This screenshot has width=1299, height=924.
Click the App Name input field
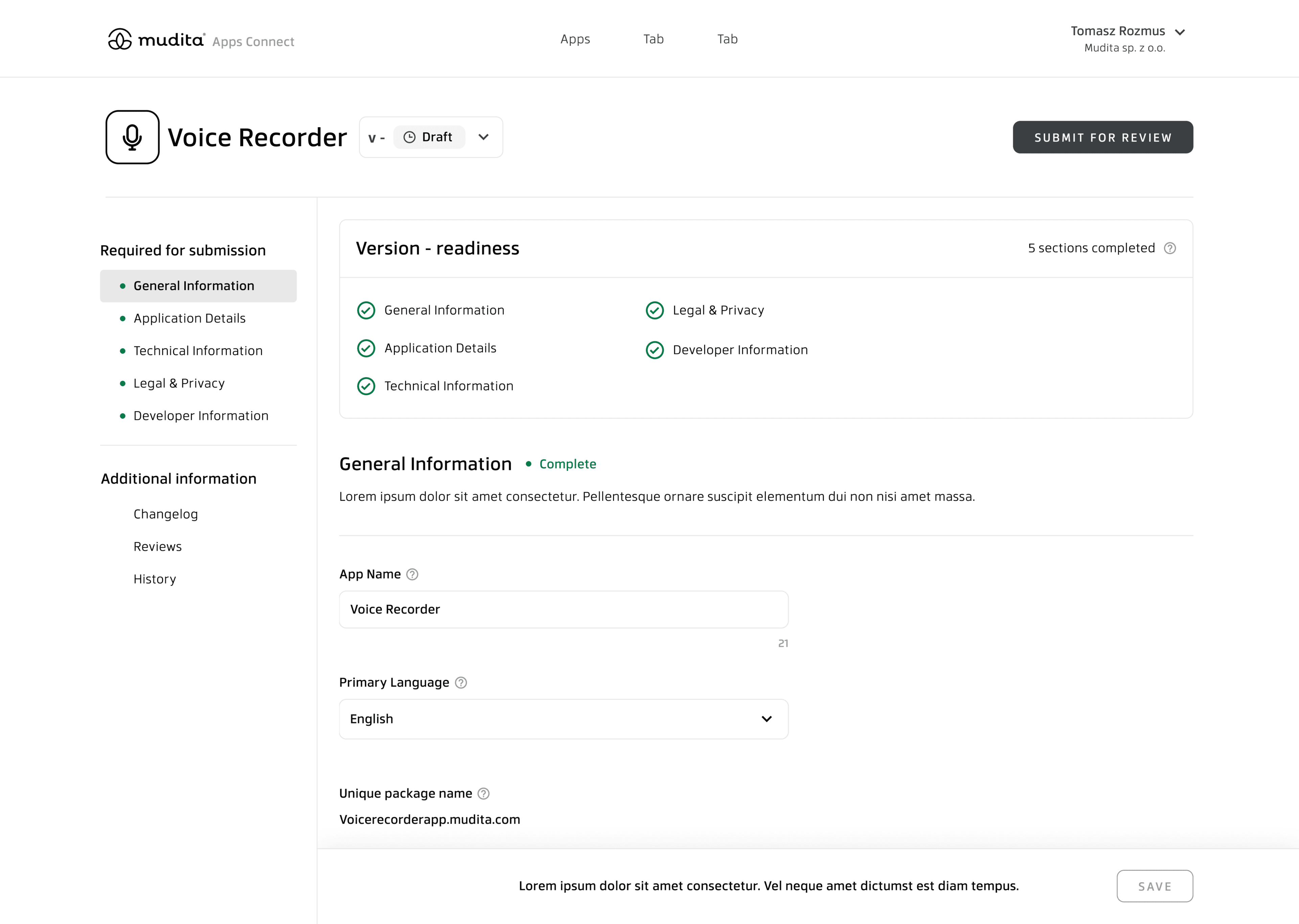564,609
